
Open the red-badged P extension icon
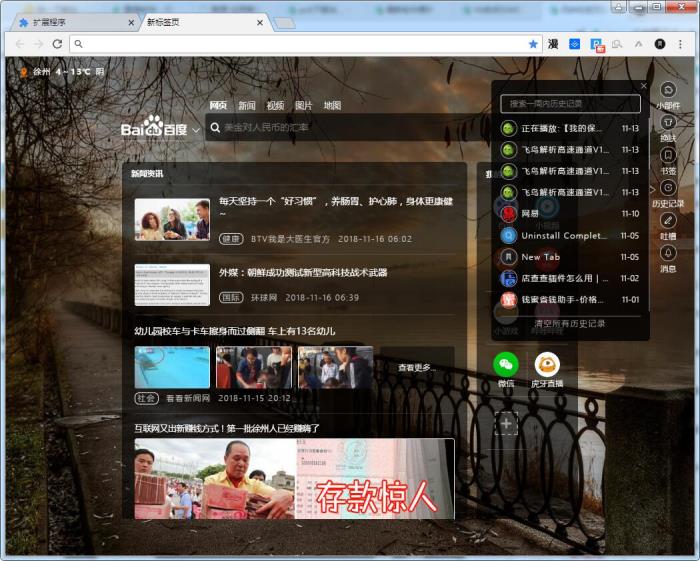coord(596,45)
